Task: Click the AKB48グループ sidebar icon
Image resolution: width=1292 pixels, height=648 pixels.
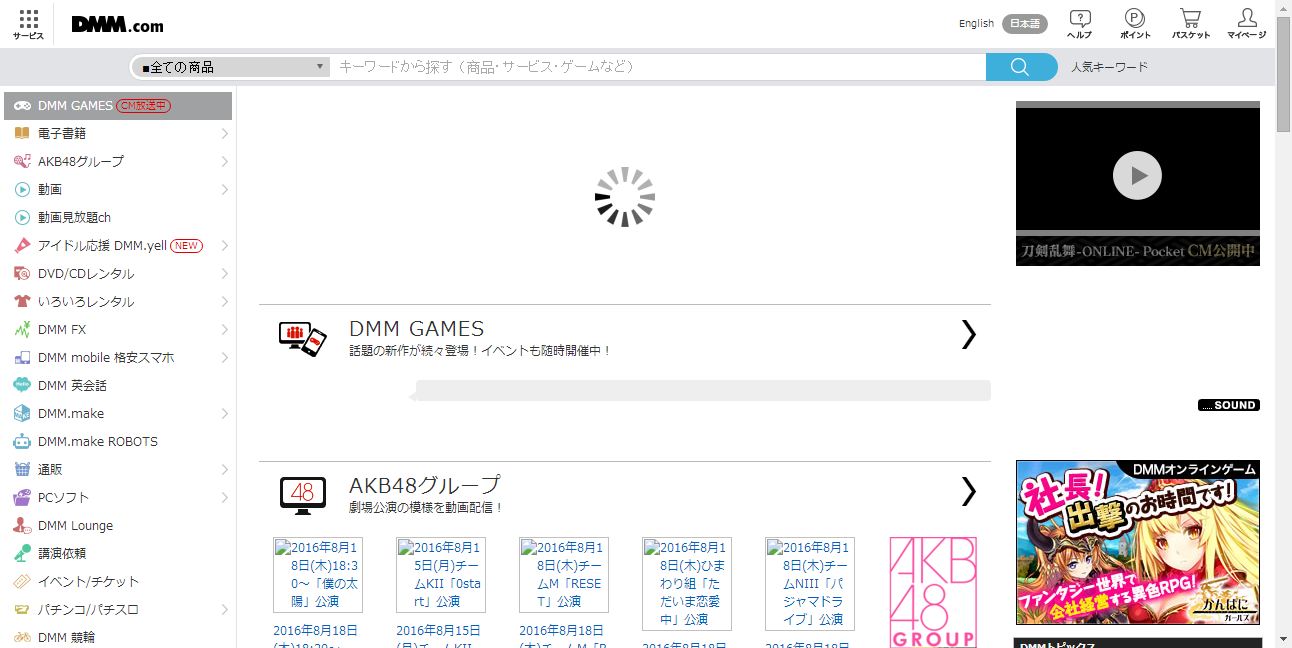Action: click(22, 161)
